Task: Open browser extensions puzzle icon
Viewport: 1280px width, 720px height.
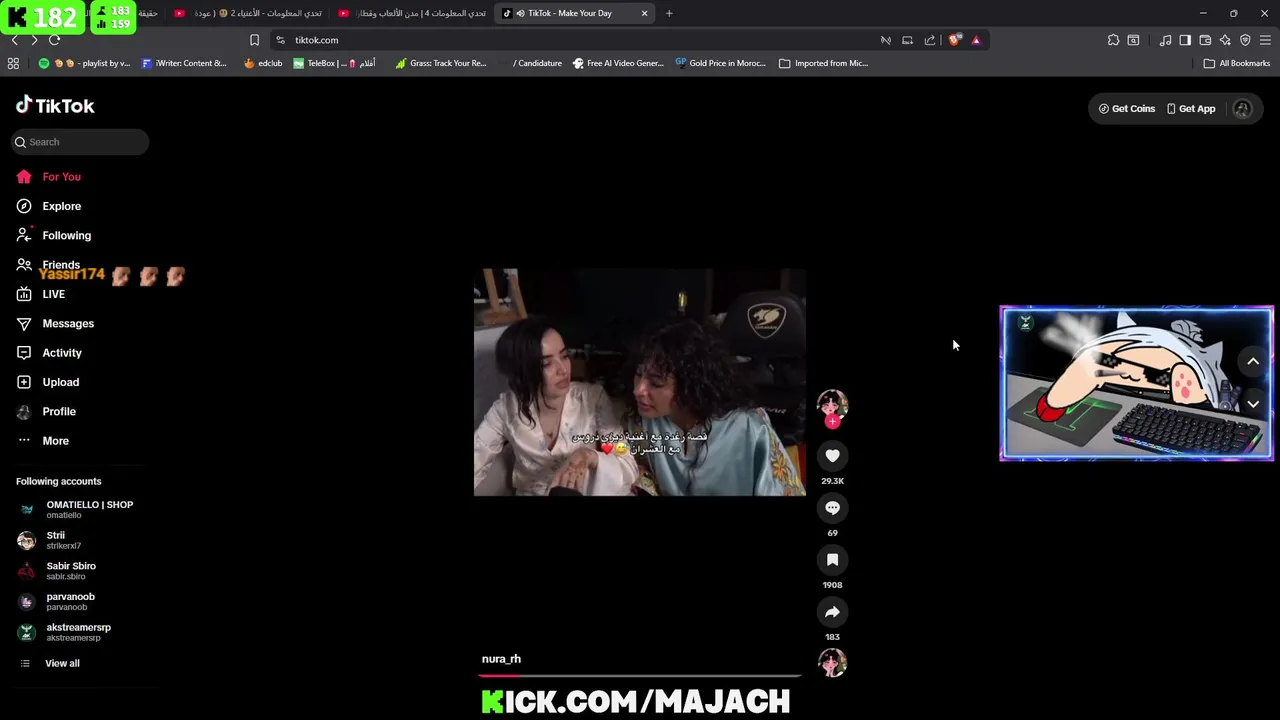Action: pos(1113,40)
